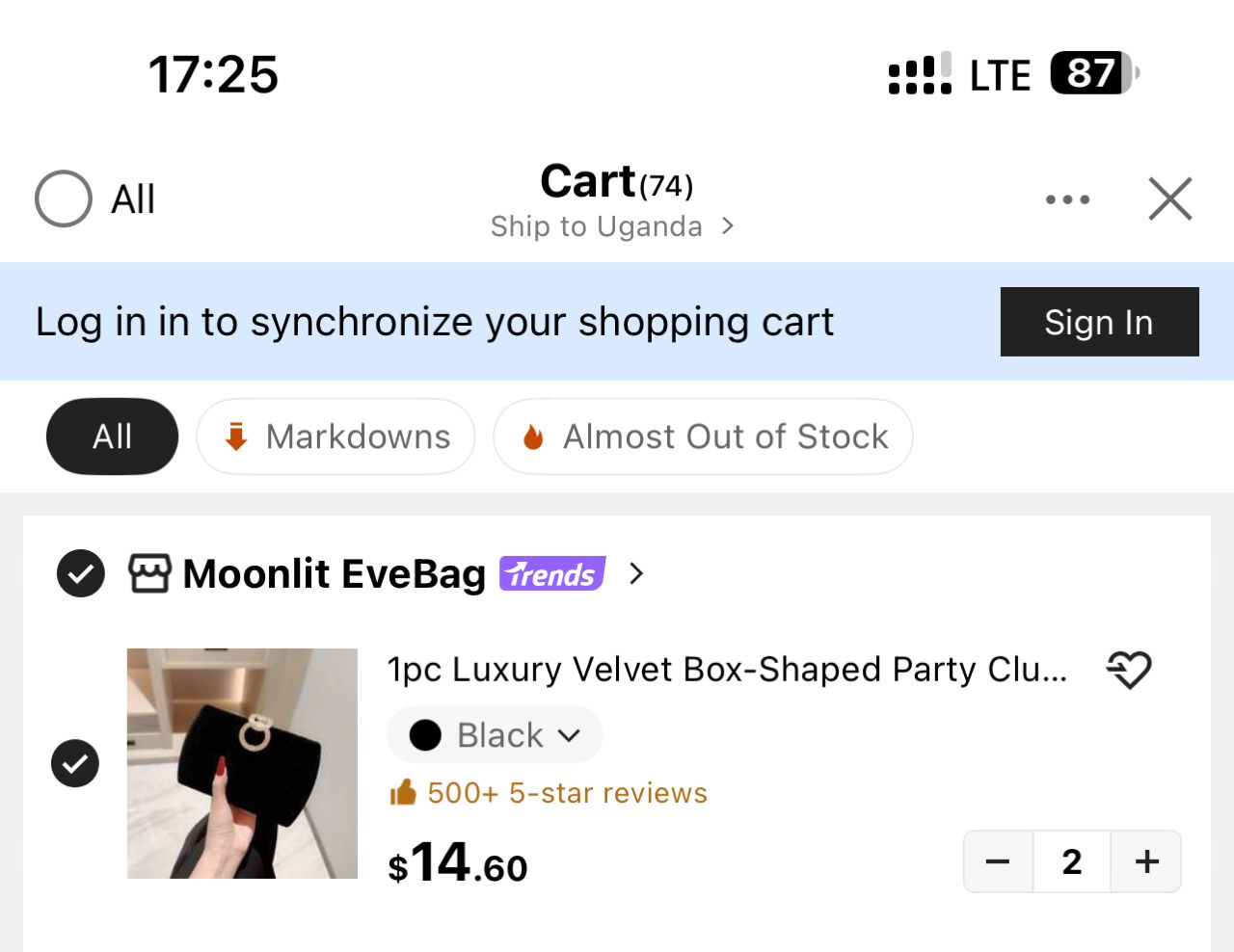Tap the purple Trends badge
1234x952 pixels.
click(552, 573)
